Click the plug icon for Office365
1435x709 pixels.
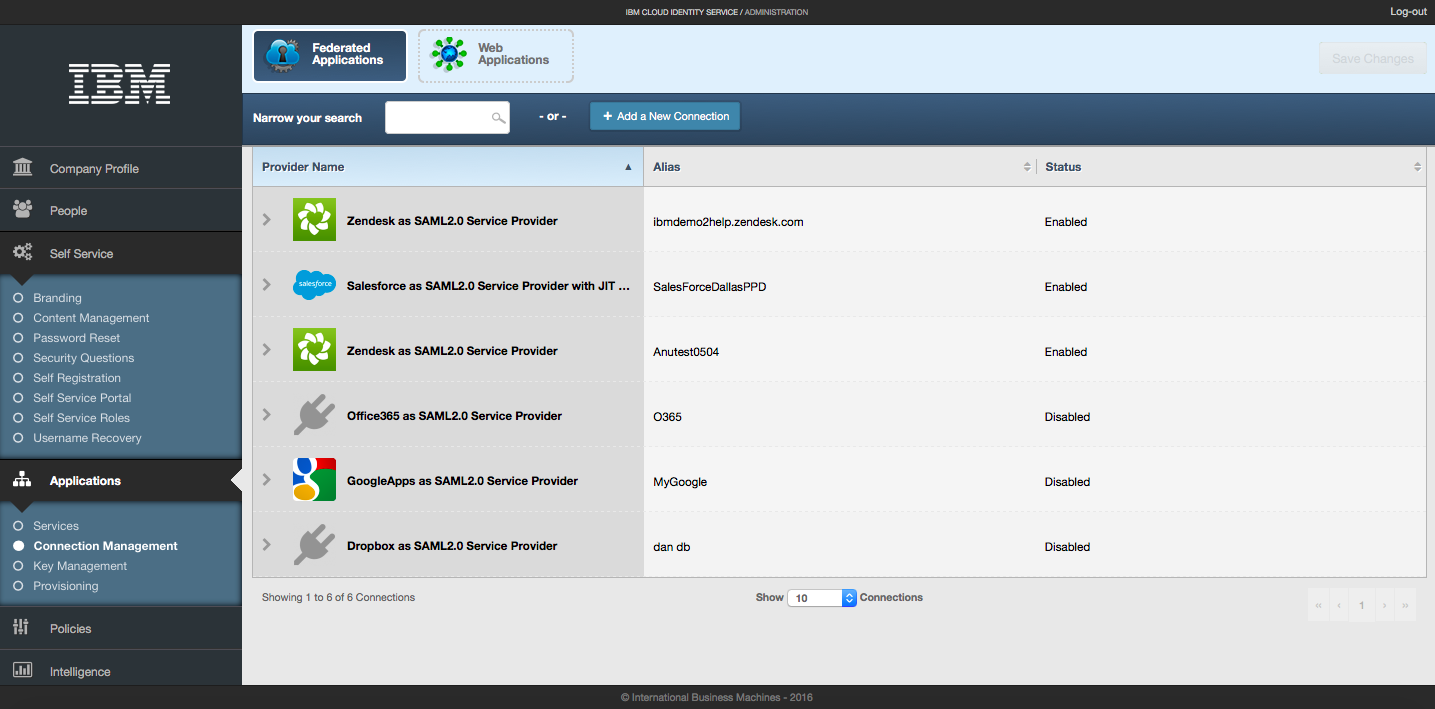tap(314, 415)
